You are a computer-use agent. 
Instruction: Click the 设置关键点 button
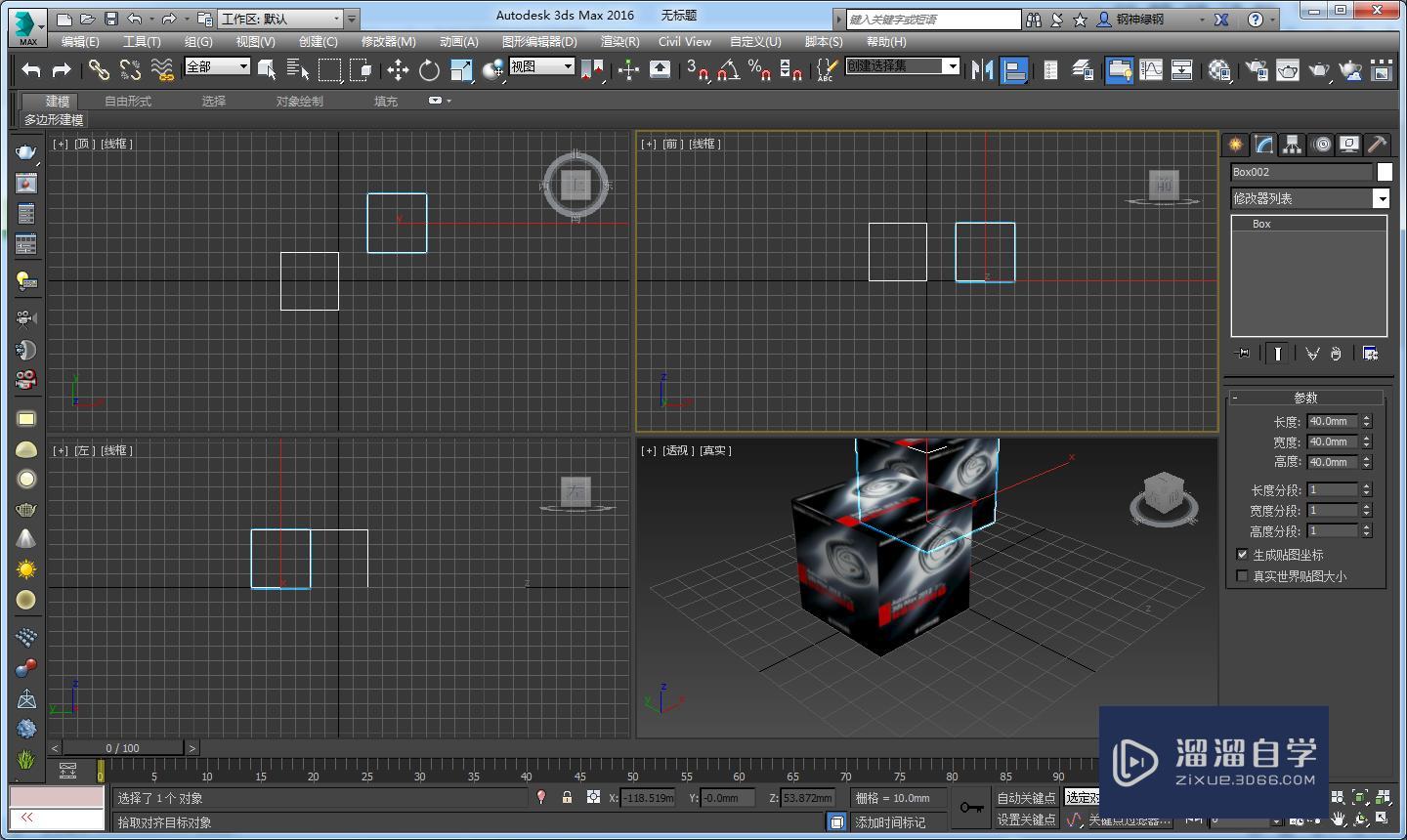(1025, 819)
